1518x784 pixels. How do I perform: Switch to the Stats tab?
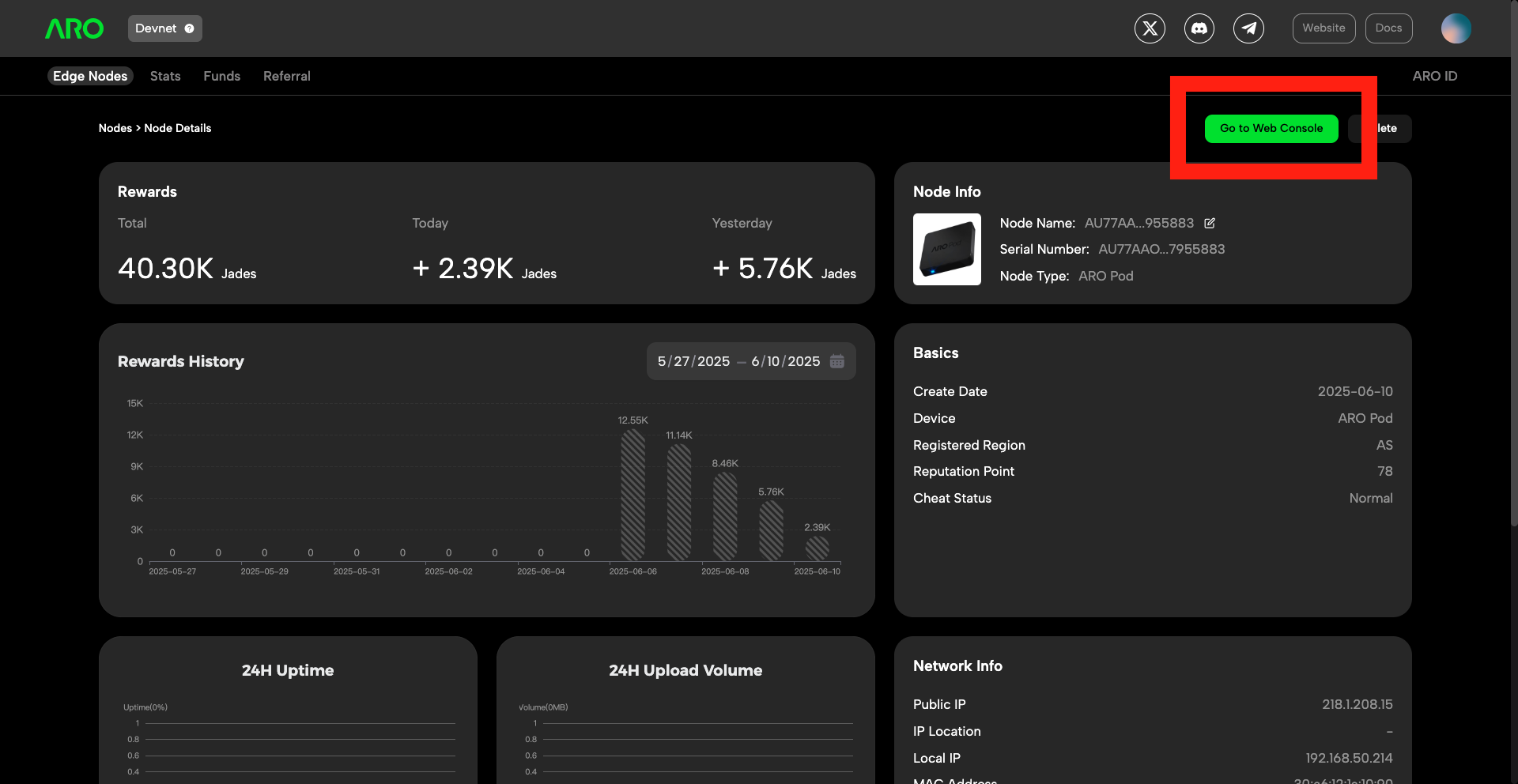(165, 76)
